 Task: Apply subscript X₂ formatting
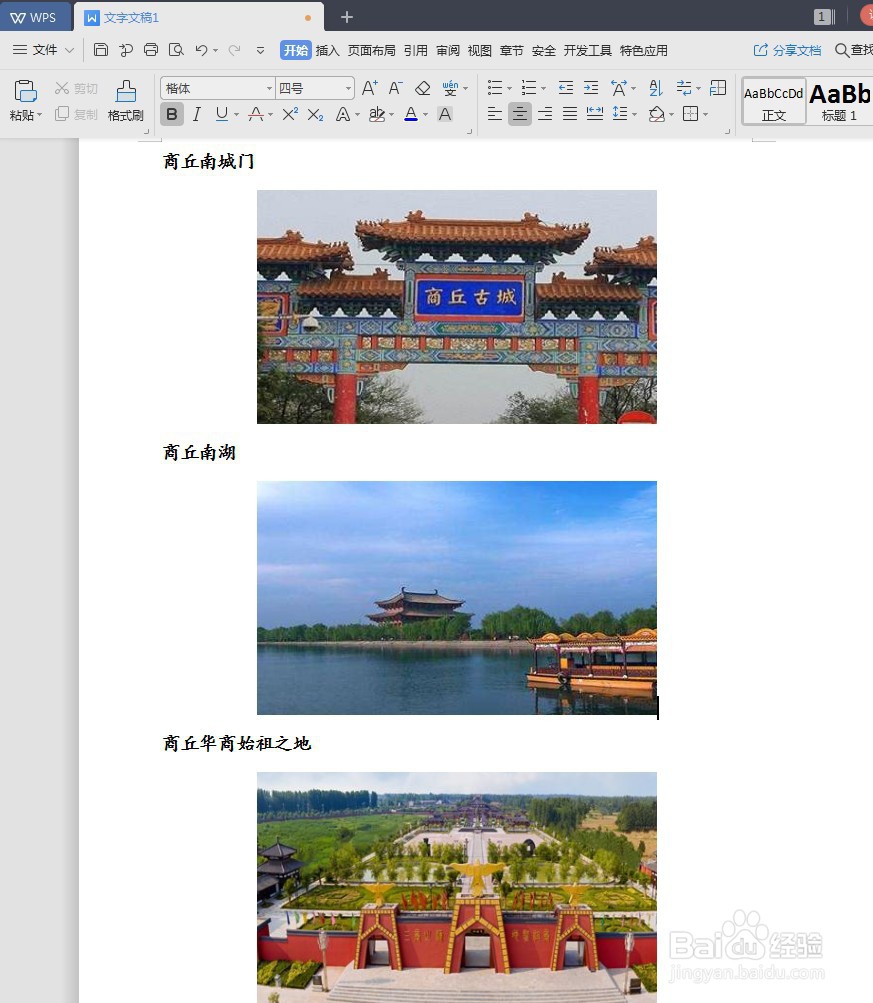click(x=315, y=115)
